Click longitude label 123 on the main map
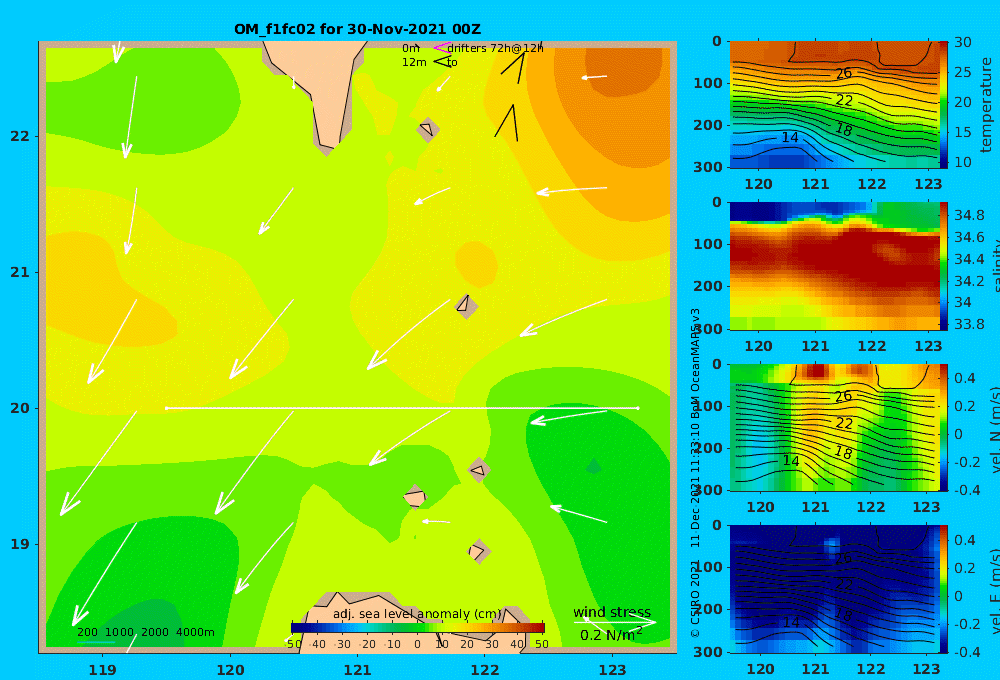This screenshot has height=680, width=1000. [612, 670]
